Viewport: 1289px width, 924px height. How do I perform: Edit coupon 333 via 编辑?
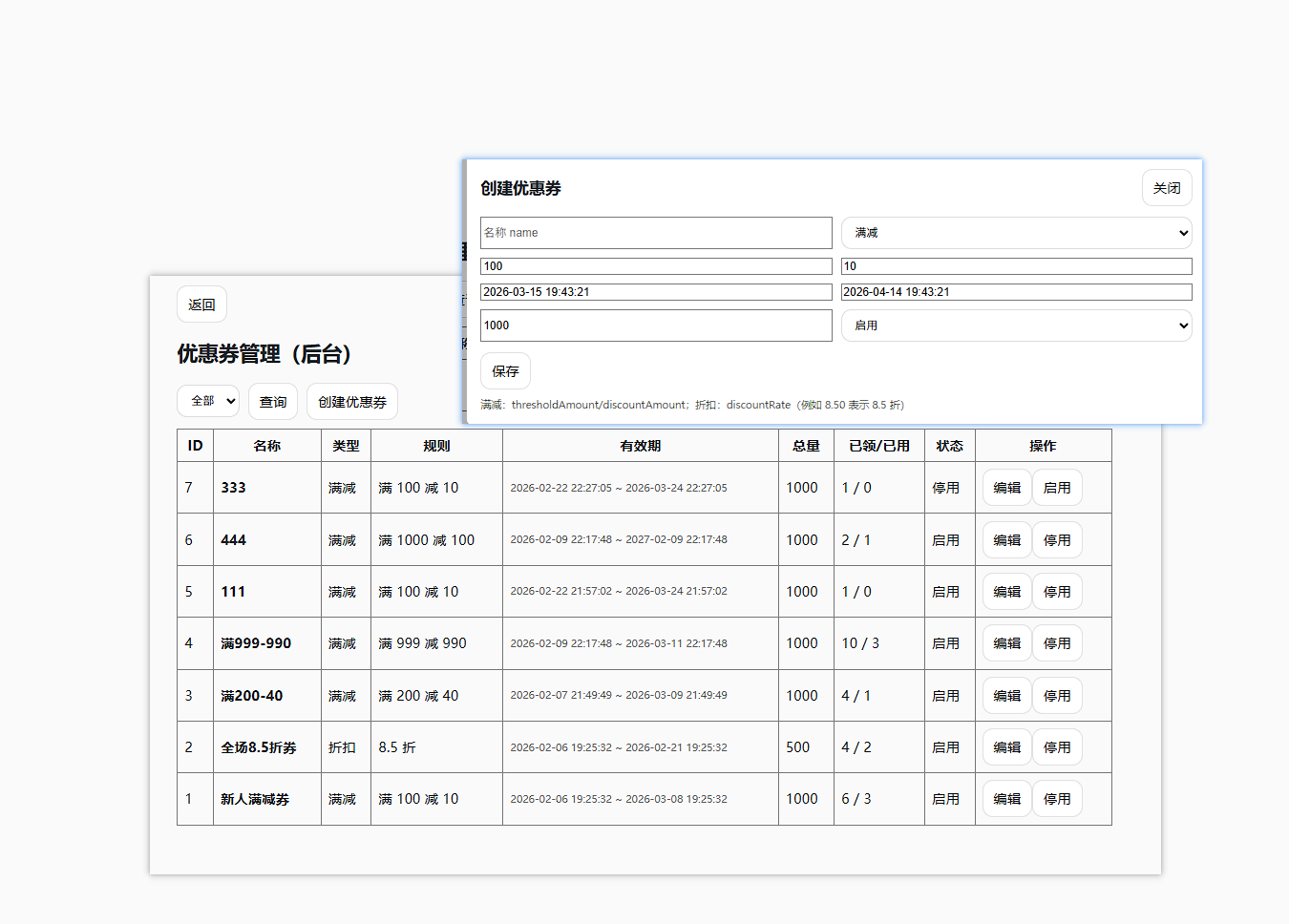(x=1007, y=488)
